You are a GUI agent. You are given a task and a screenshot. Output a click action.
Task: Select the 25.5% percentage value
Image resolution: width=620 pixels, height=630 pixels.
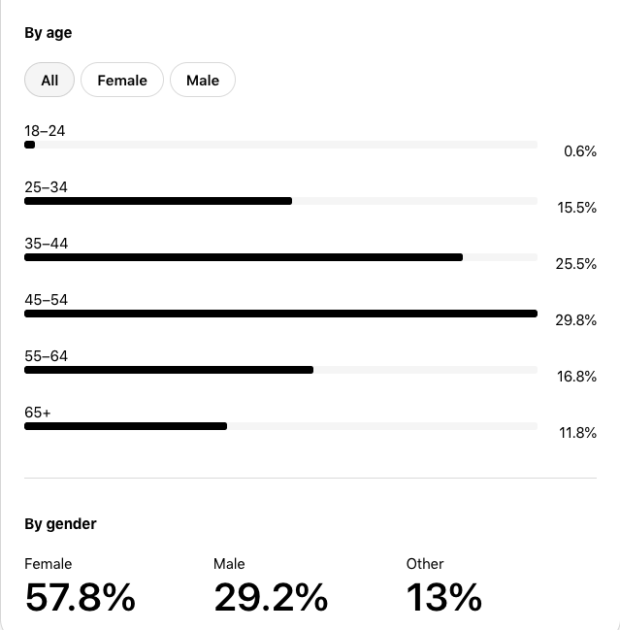coord(576,264)
